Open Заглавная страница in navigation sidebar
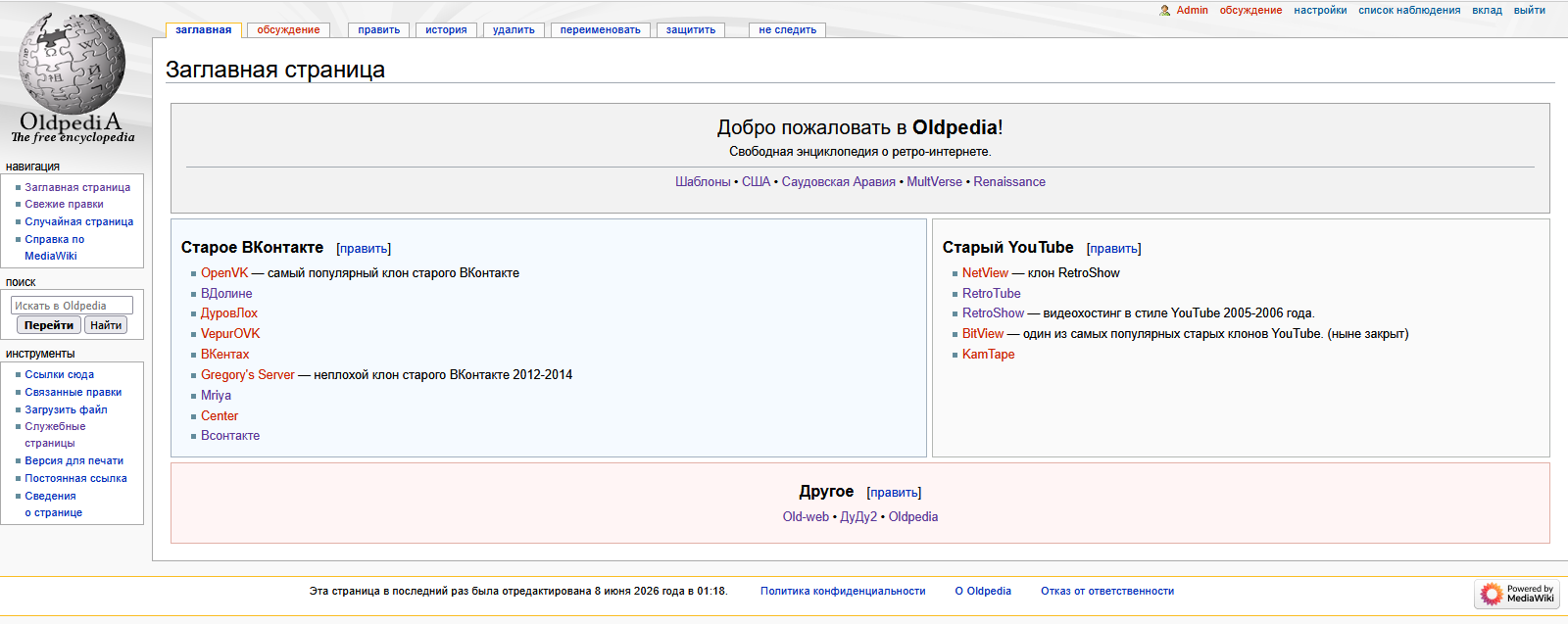This screenshot has height=624, width=1568. tap(77, 187)
